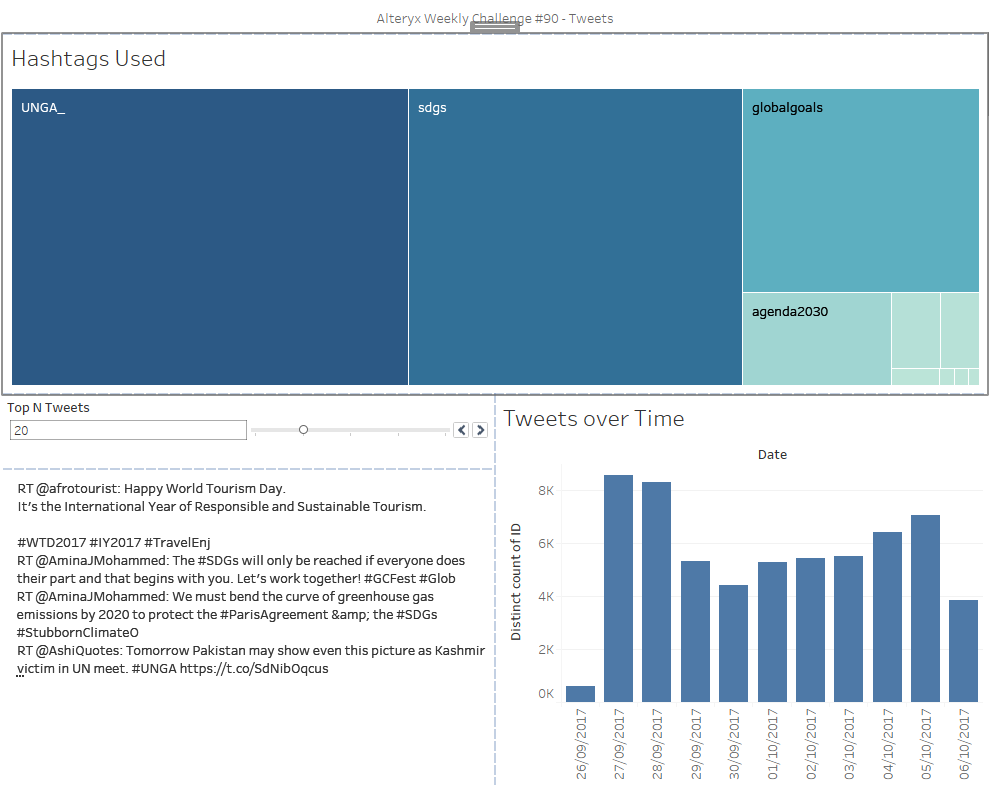Select the UNGA_ block in the treemap

pyautogui.click(x=210, y=237)
